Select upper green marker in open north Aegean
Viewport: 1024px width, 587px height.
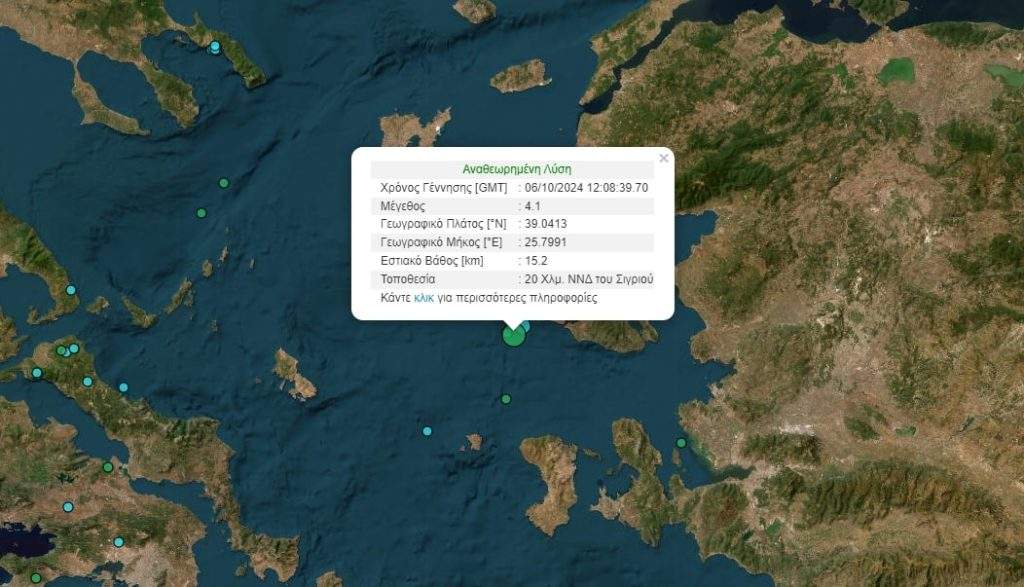coord(224,183)
